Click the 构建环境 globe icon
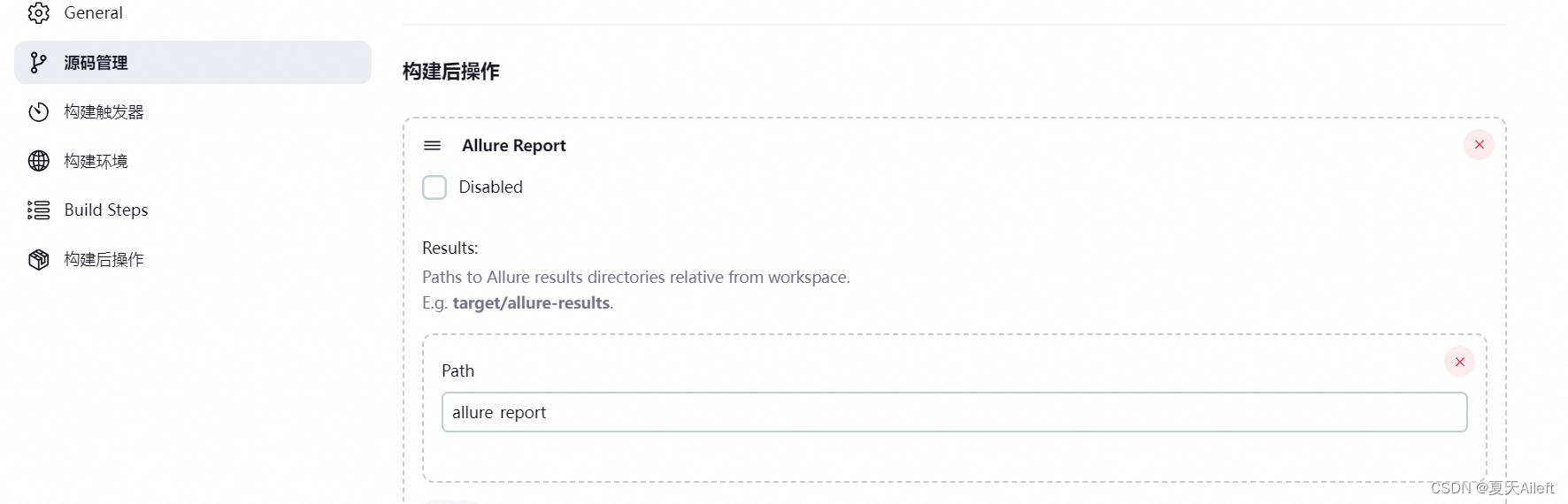Image resolution: width=1568 pixels, height=504 pixels. (x=38, y=161)
